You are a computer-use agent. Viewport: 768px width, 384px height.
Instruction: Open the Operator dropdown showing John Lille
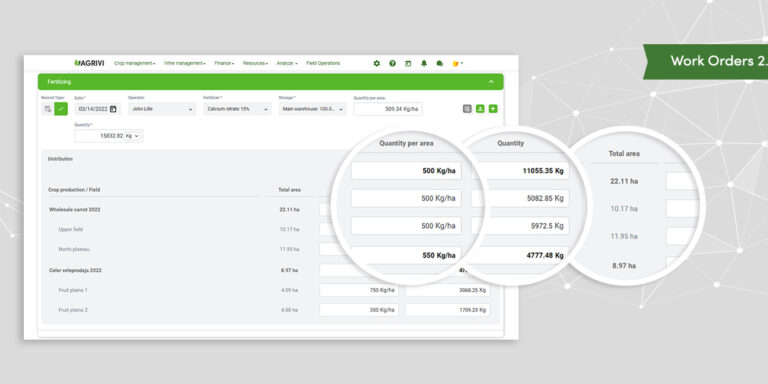click(x=162, y=109)
